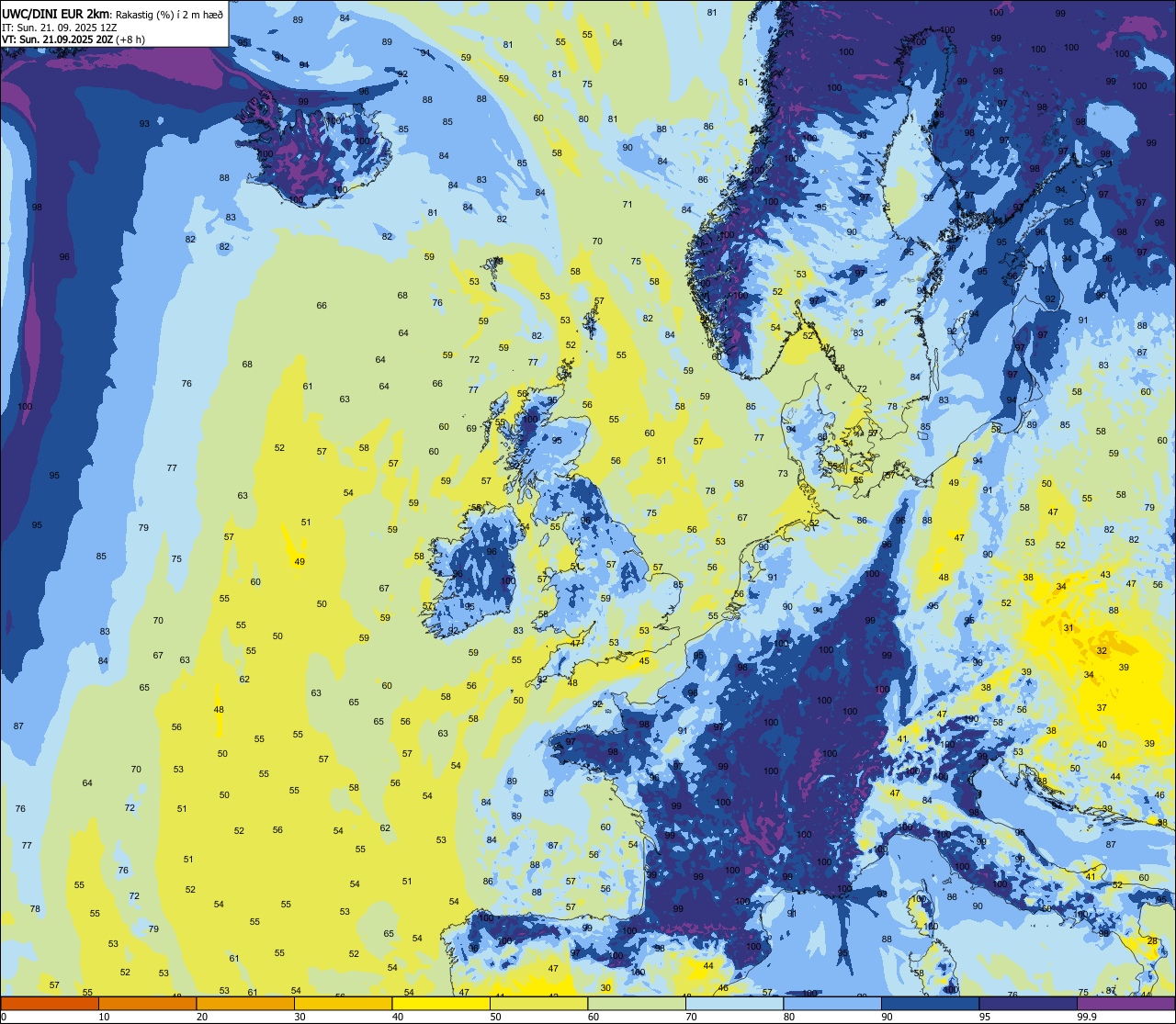
Task: Click the humidity value 71 on the map
Action: pos(628,204)
